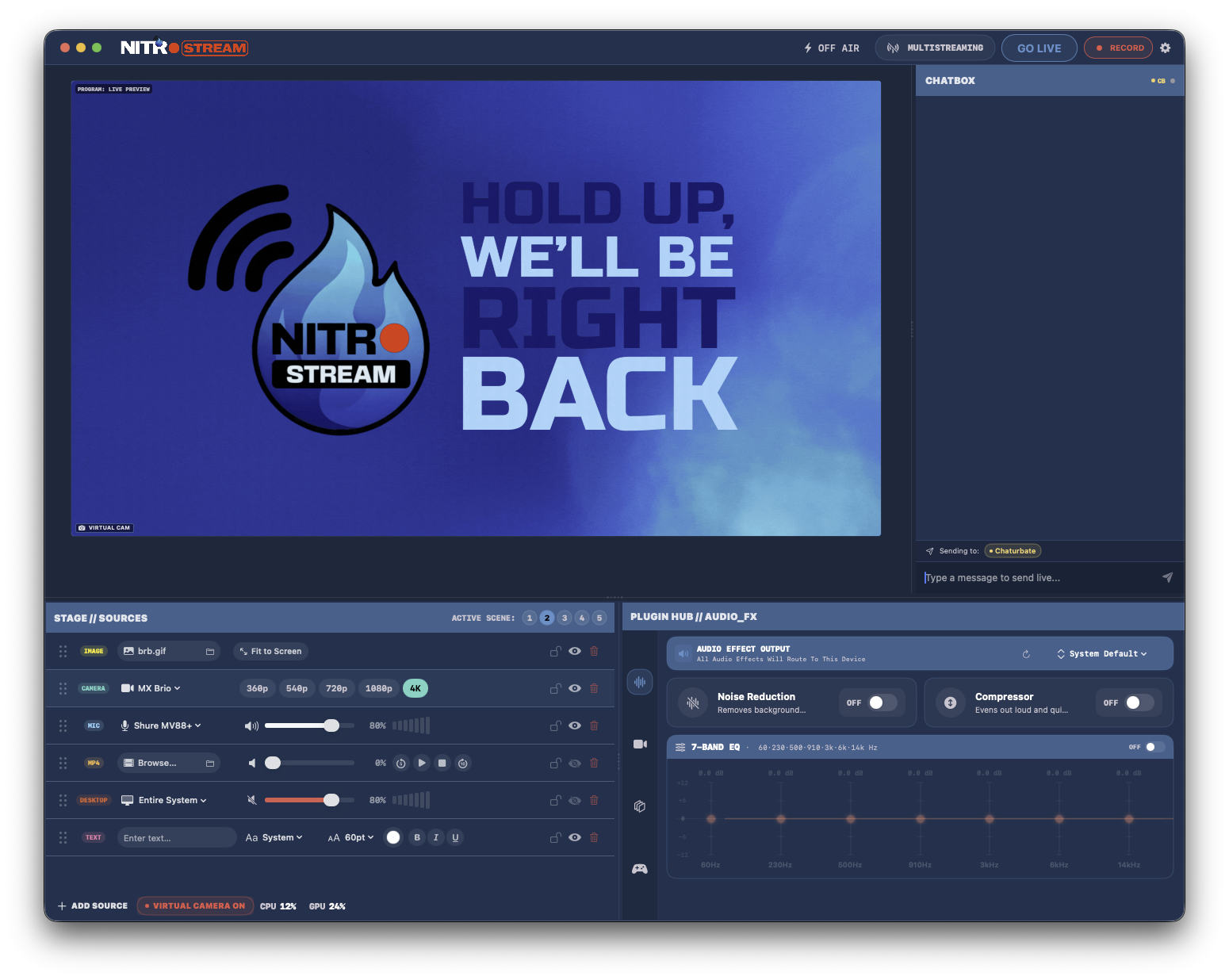Turn on Noise Reduction
This screenshot has height=980, width=1229.
click(883, 702)
